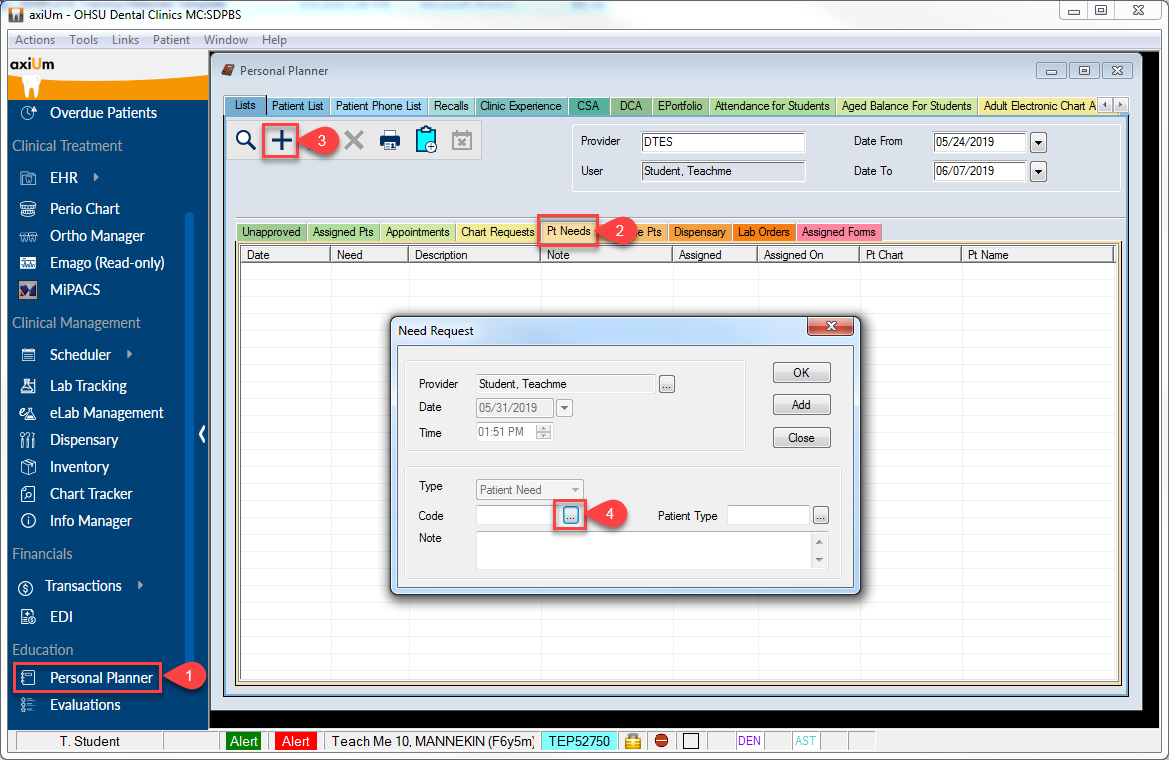
Task: Open the sidebar Dispensary module
Action: tap(84, 439)
